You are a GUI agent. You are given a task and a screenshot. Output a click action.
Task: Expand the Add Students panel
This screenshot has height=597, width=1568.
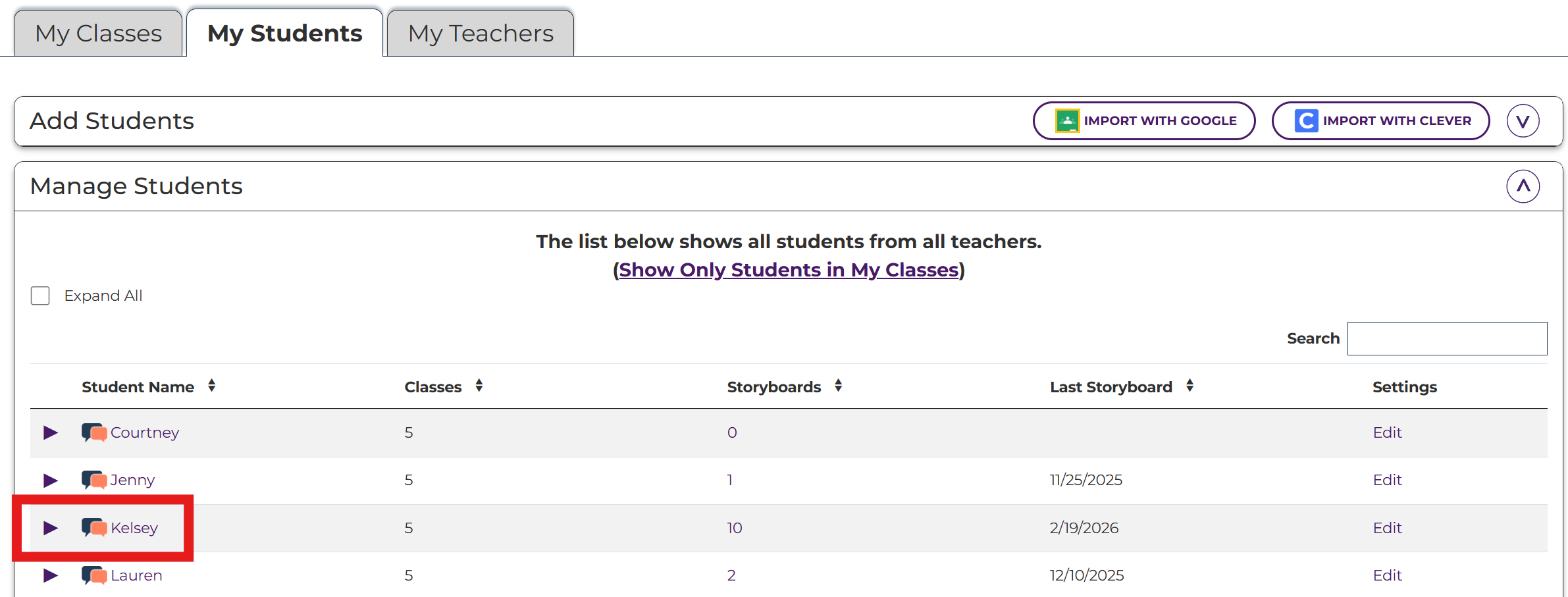[1523, 121]
